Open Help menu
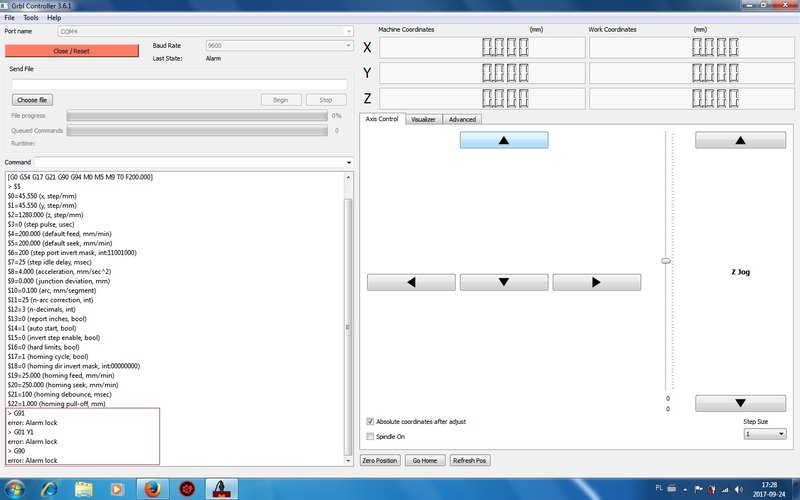The image size is (800, 500). tap(54, 17)
